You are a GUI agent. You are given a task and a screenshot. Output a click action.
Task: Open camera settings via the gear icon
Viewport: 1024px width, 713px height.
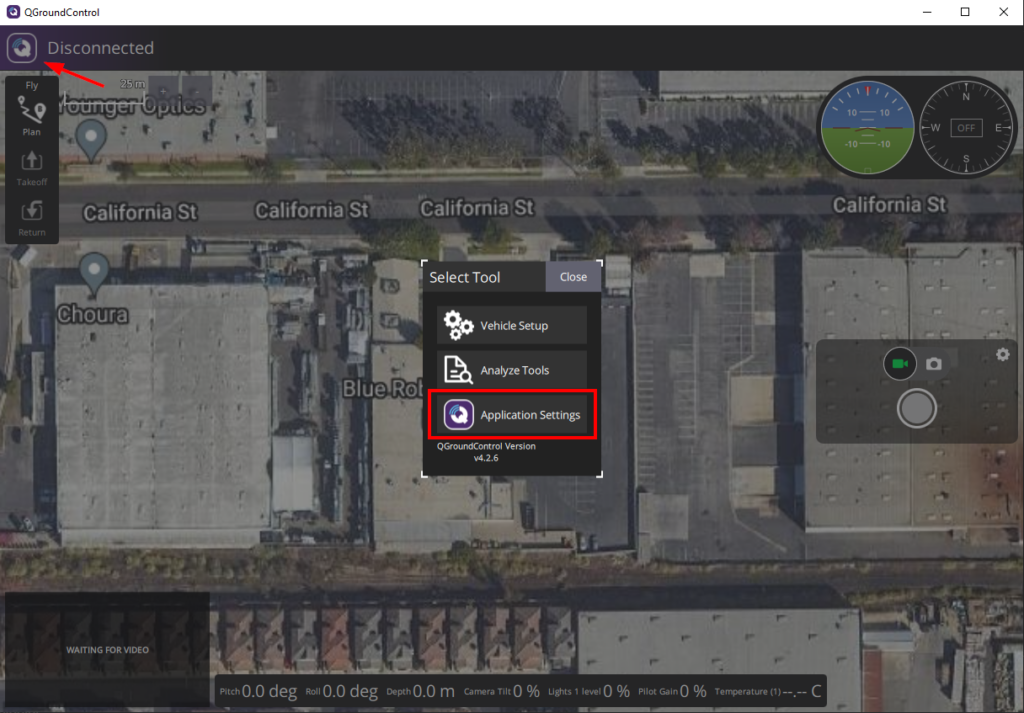(x=1002, y=354)
